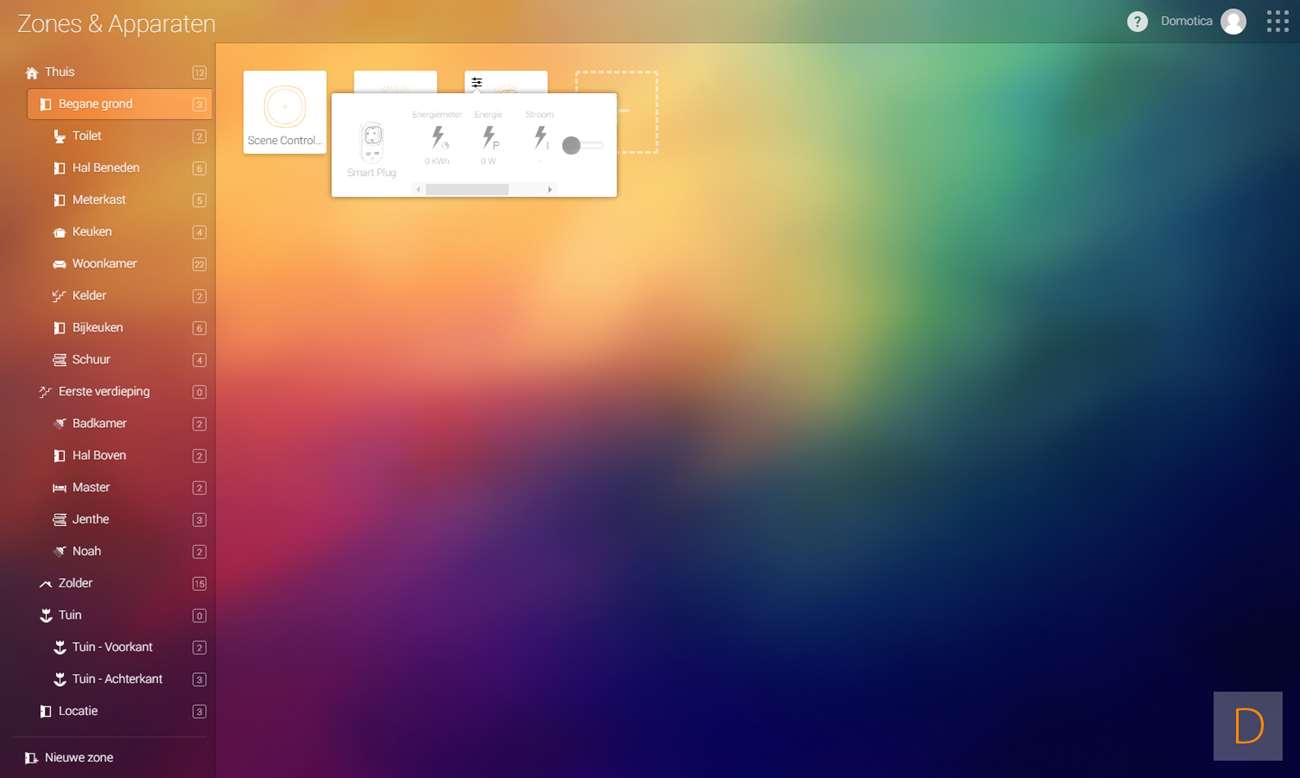Click the Toilet zone icon

[60, 136]
